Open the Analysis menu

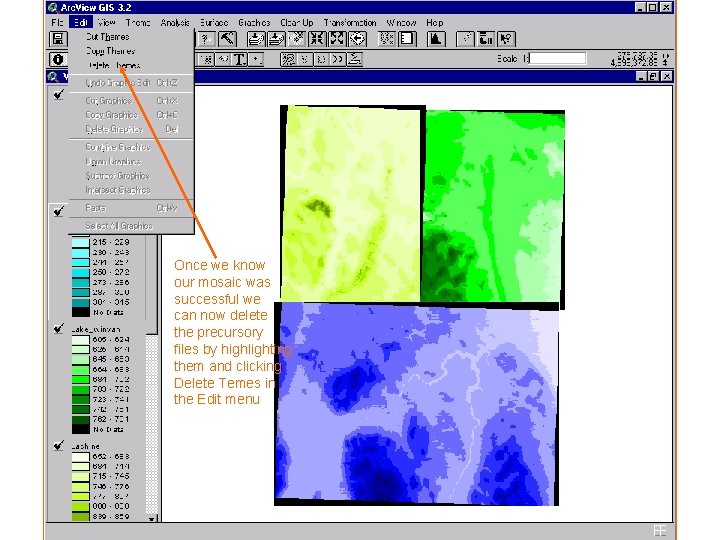[175, 22]
